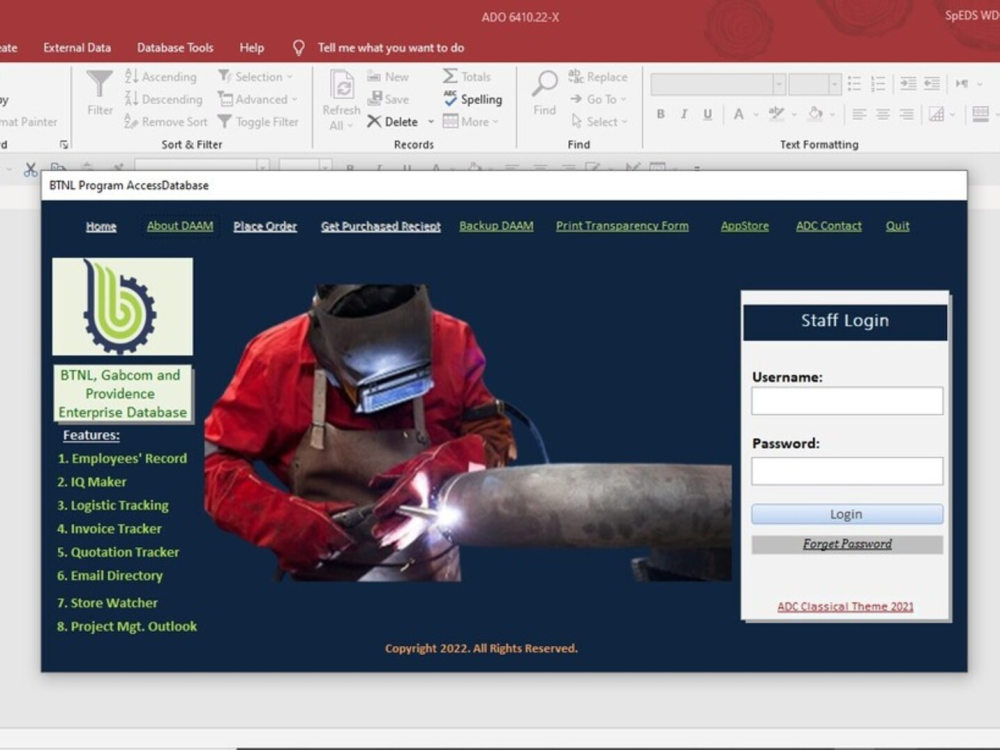
Task: Click the cut scissors icon
Action: point(30,170)
